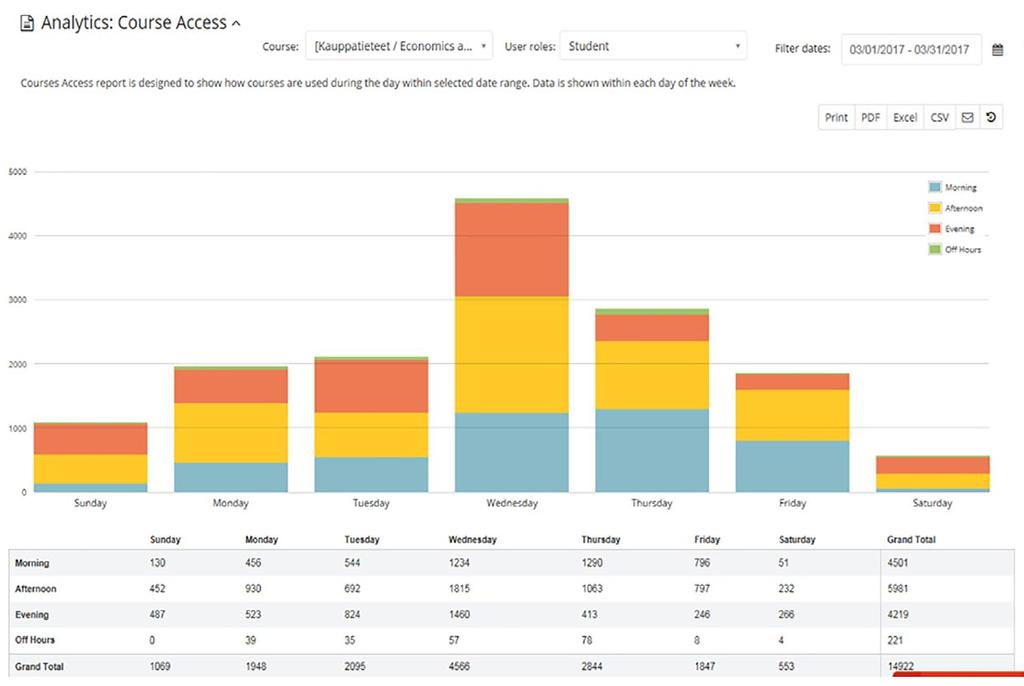The image size is (1024, 686).
Task: Click the report document icon beside Analytics title
Action: (27, 24)
